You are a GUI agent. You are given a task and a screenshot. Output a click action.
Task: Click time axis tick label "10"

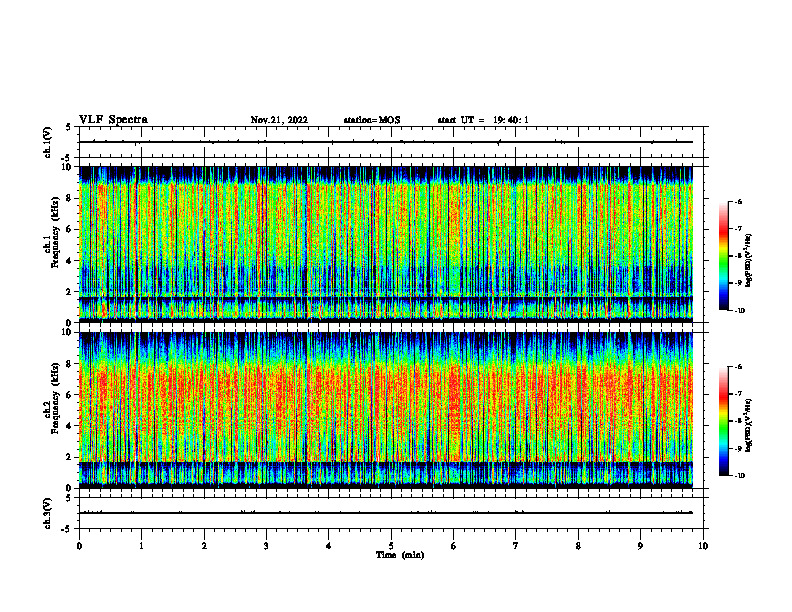pos(703,546)
